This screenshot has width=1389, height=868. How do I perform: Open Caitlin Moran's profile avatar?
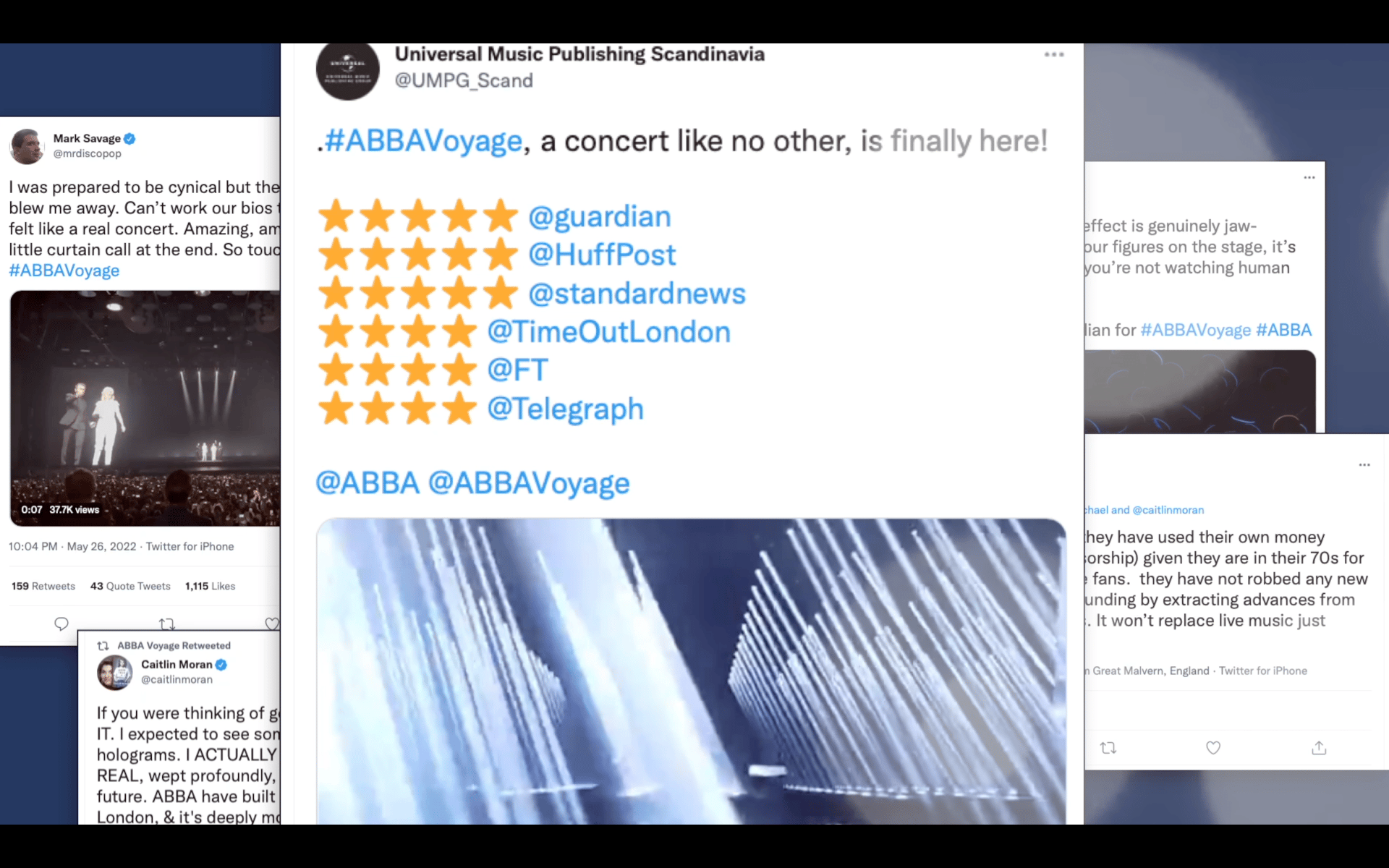[114, 673]
